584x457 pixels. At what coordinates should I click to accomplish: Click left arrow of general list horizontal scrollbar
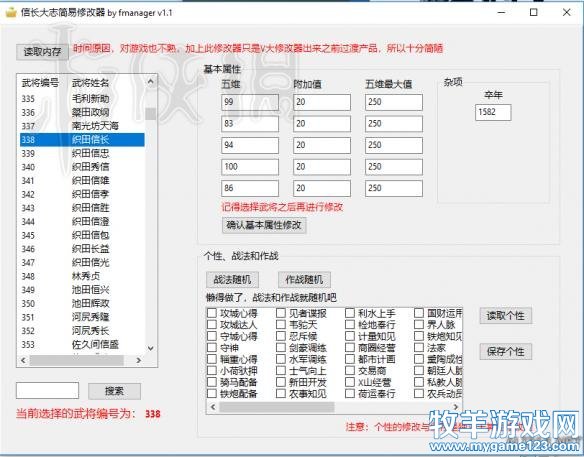(x=23, y=360)
